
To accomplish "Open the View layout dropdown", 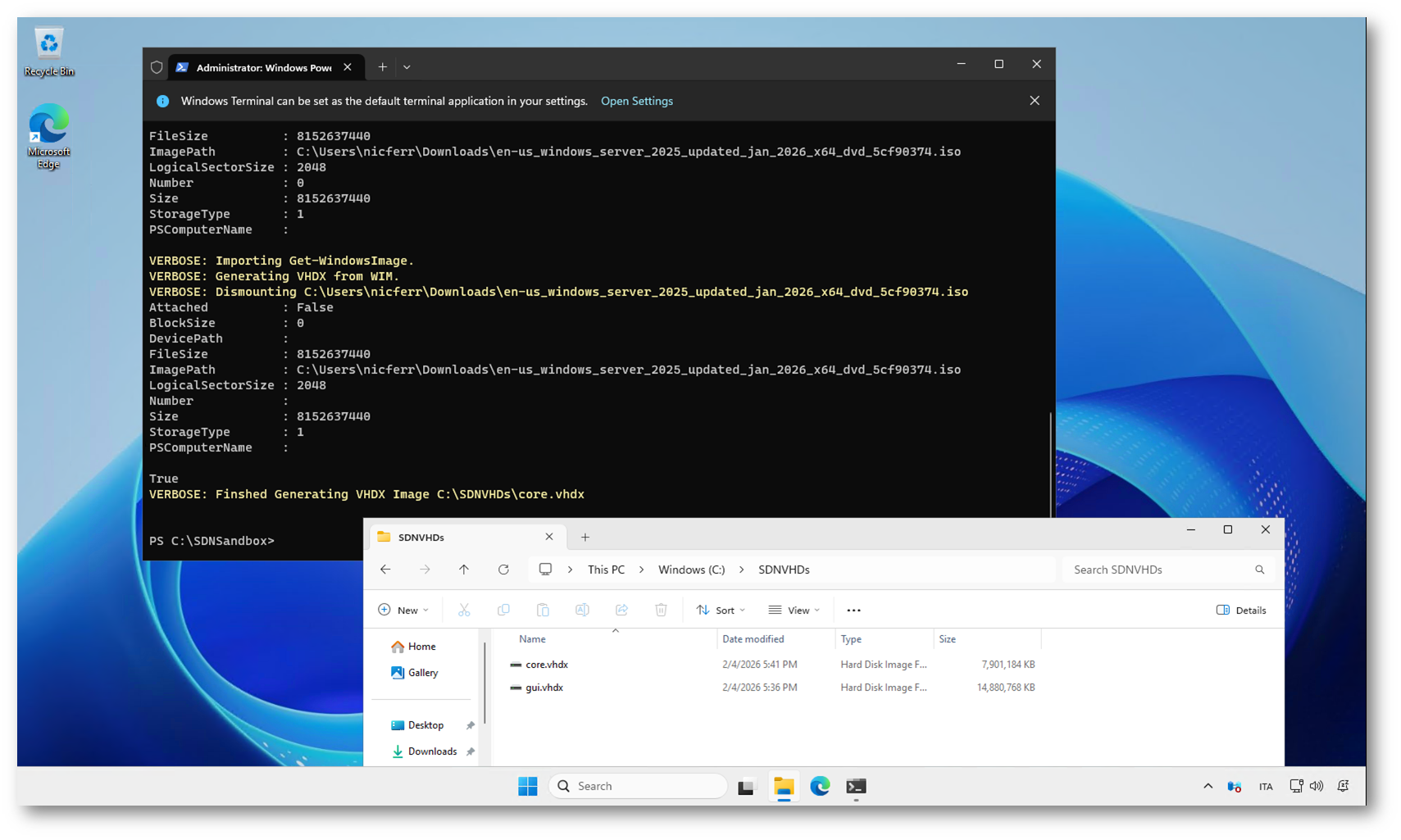I will 794,610.
